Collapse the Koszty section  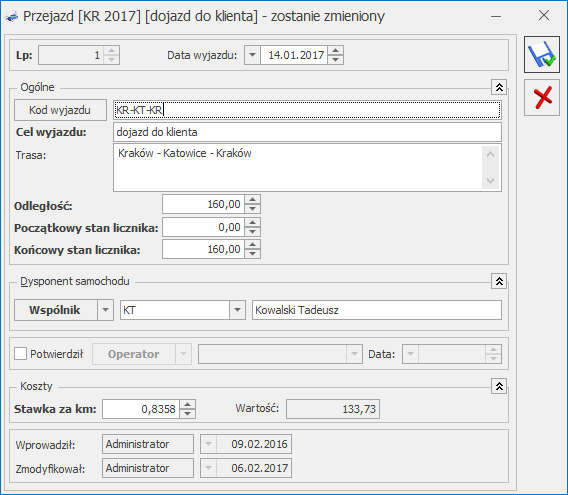click(x=499, y=386)
